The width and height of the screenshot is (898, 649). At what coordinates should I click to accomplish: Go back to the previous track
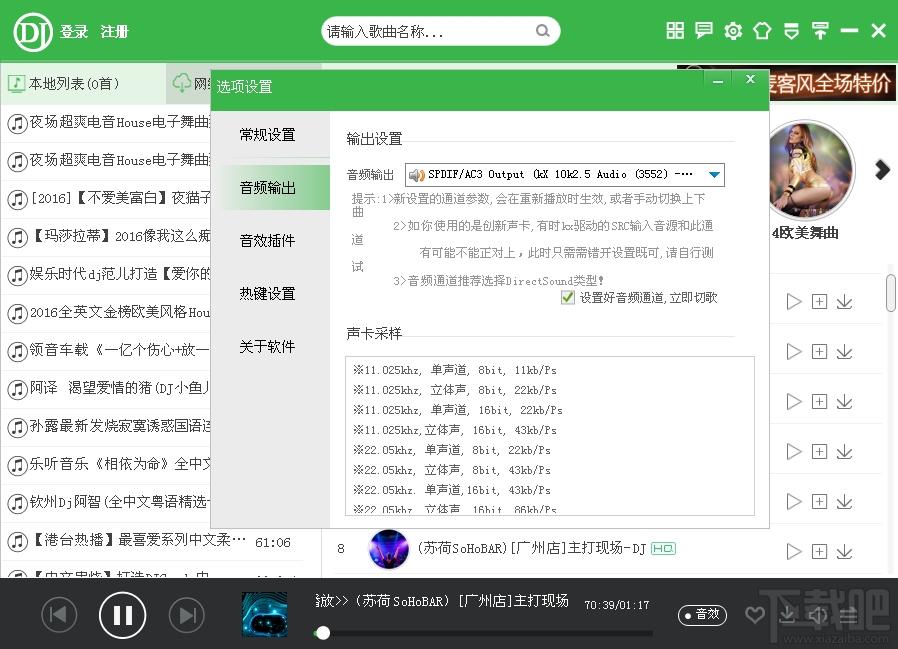59,614
